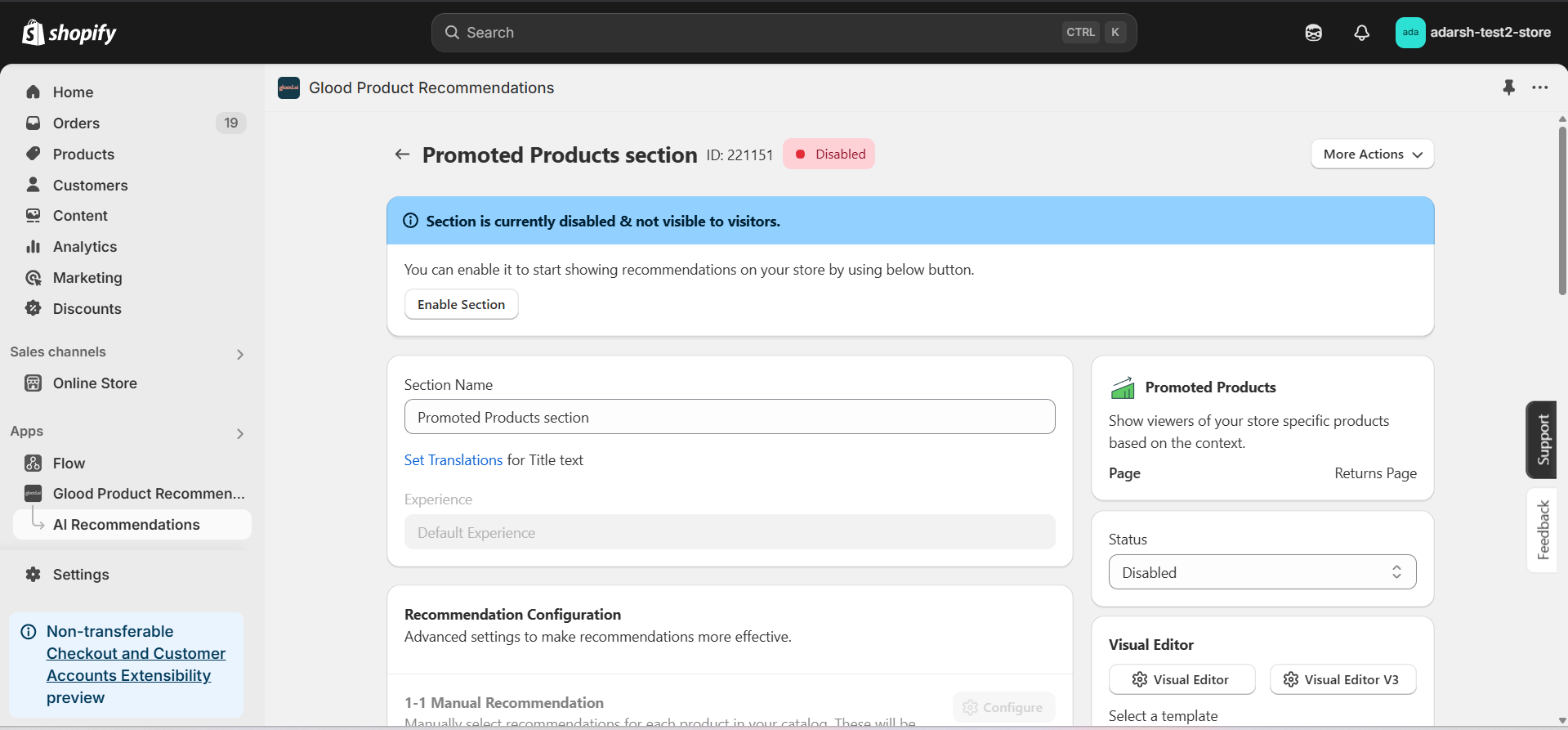Expand the Apps section chevron
Screen dimensions: 1568x730
pos(239,433)
